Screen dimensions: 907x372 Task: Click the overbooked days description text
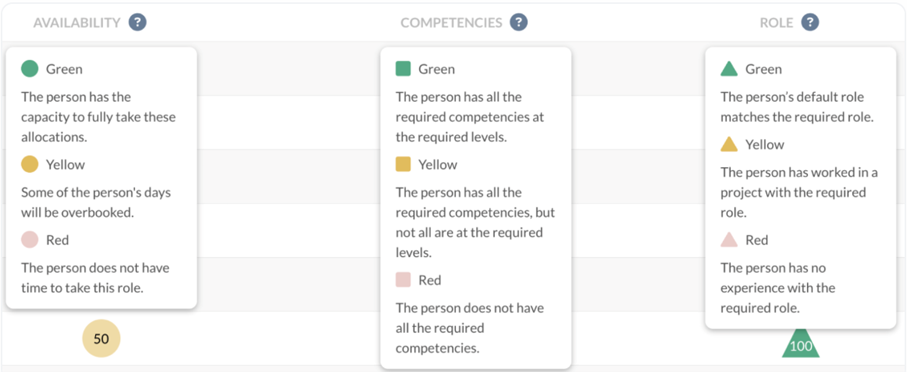pyautogui.click(x=96, y=202)
